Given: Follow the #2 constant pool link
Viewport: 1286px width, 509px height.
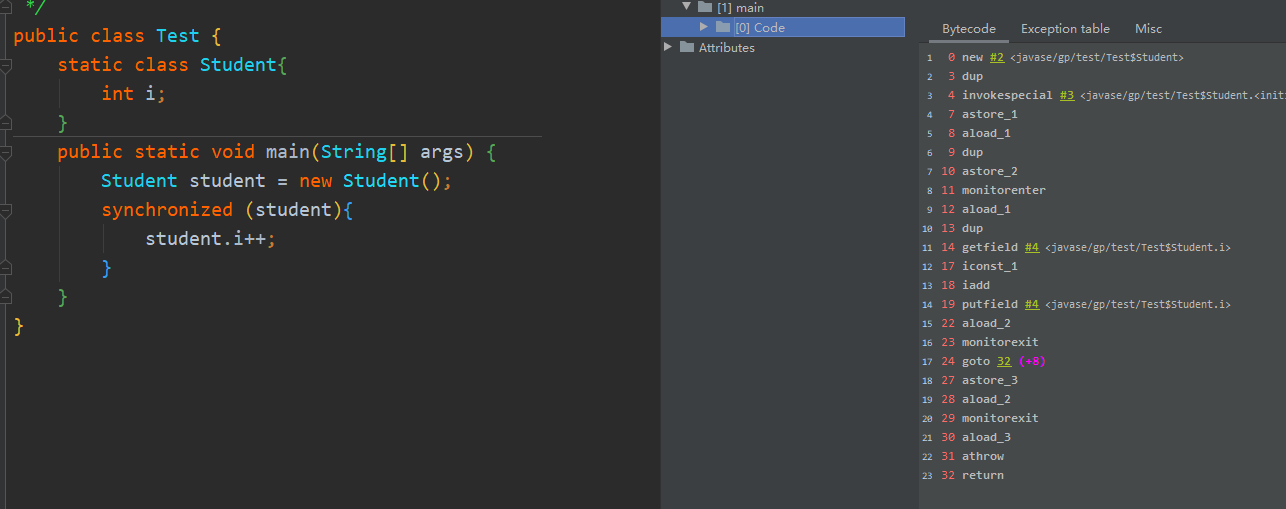Looking at the screenshot, I should 997,58.
